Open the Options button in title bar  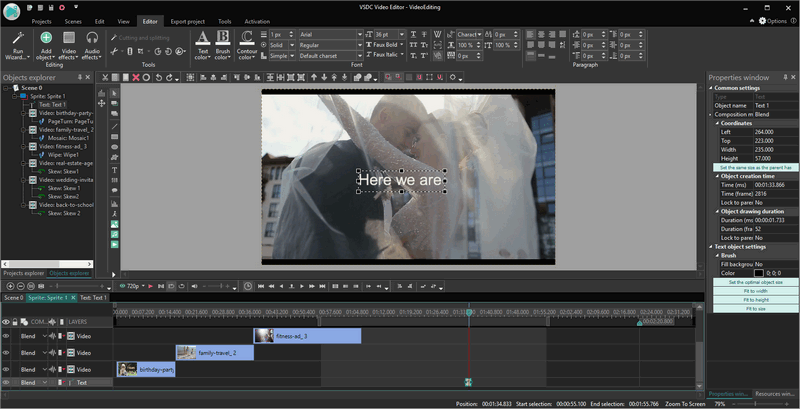772,21
